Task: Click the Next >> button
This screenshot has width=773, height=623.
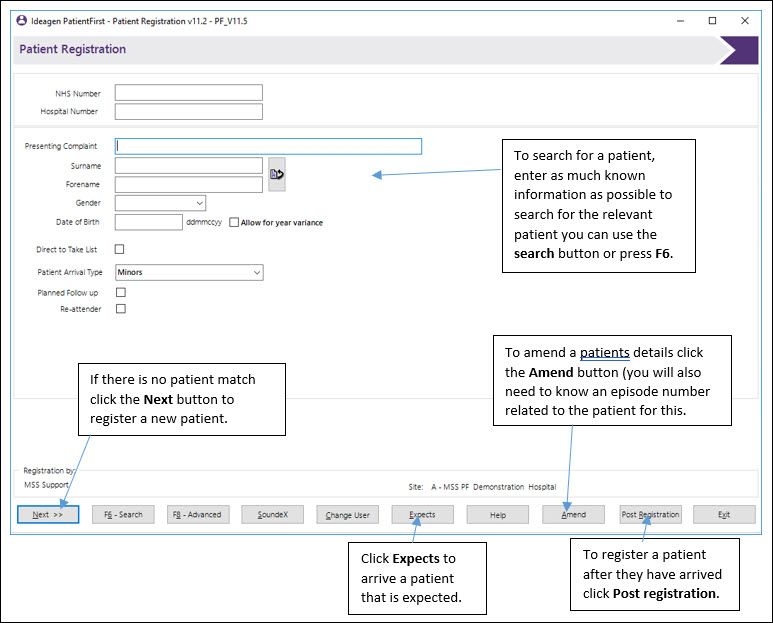Action: click(x=48, y=515)
